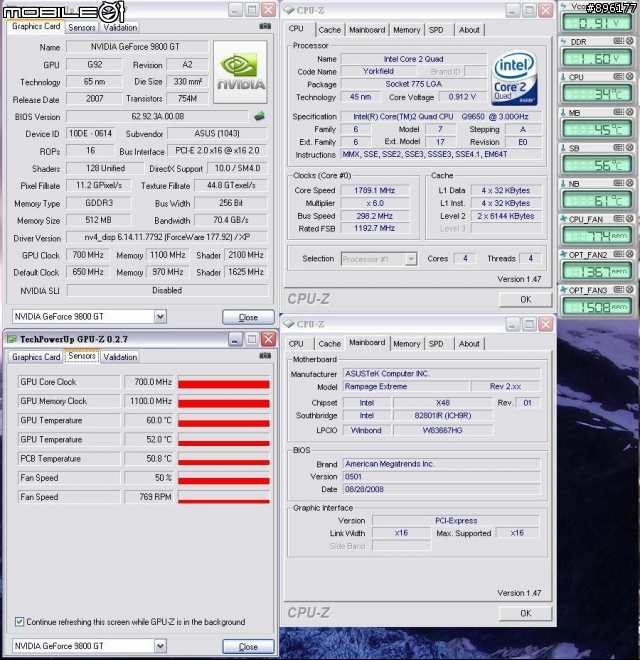Click the Driver Version field in GPU-Z
Viewport: 640px width, 660px height.
(x=167, y=237)
